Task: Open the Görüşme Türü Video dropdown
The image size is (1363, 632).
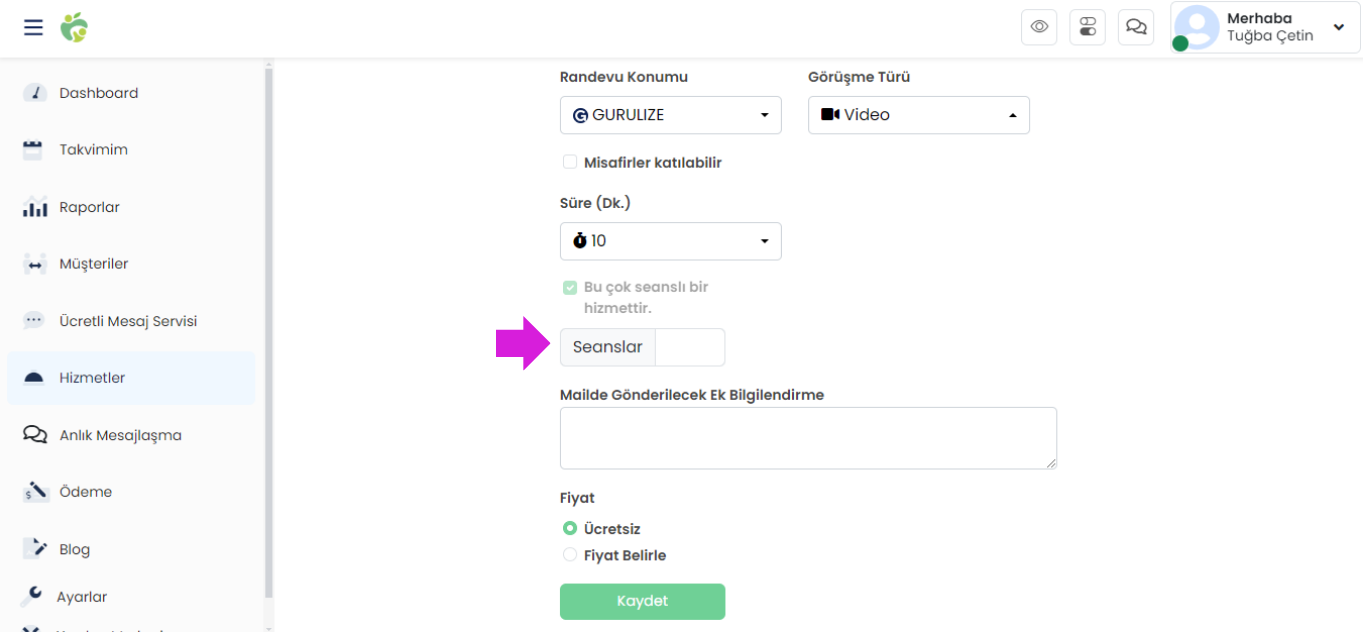Action: [x=919, y=115]
